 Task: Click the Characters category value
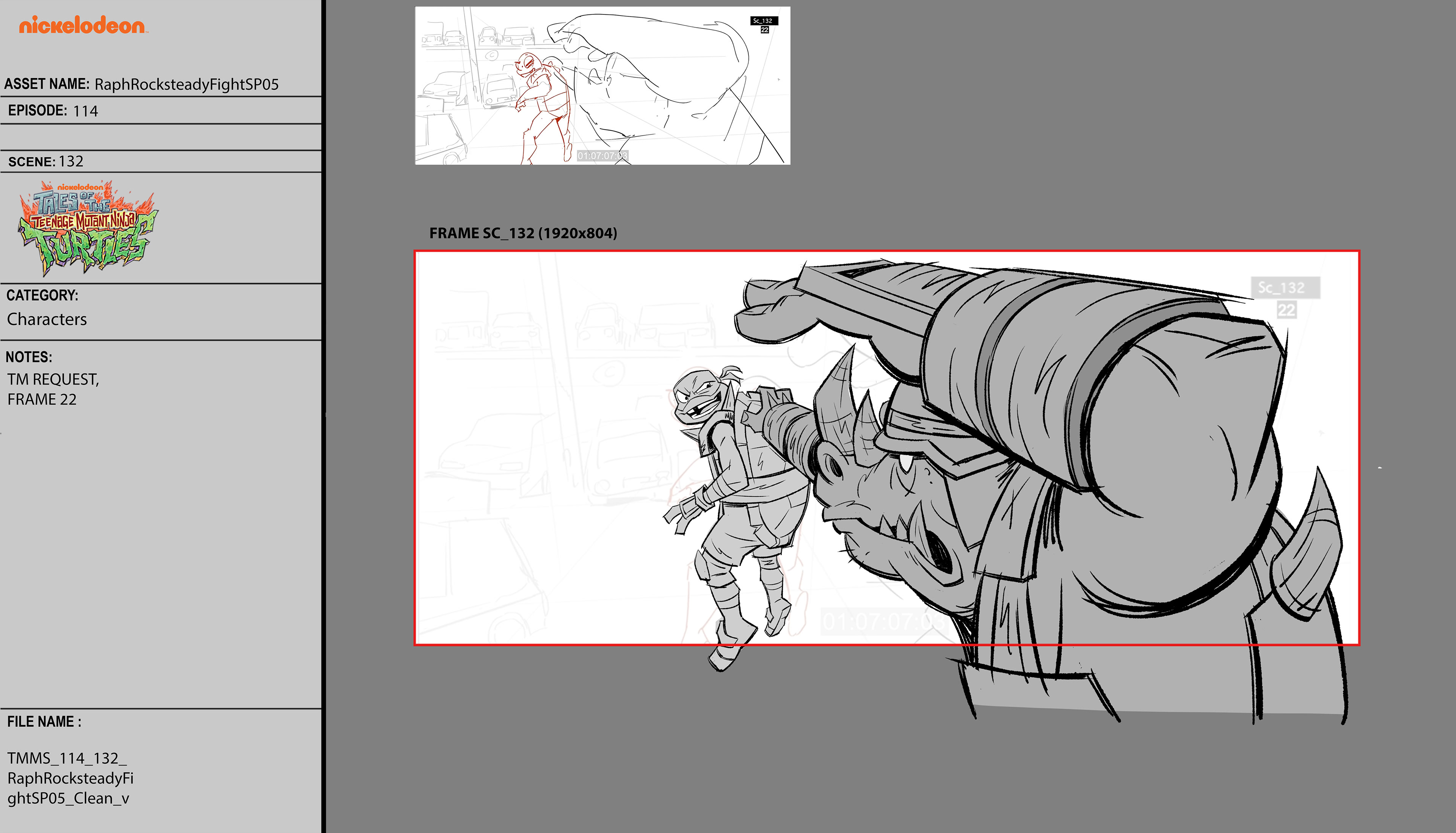point(47,319)
